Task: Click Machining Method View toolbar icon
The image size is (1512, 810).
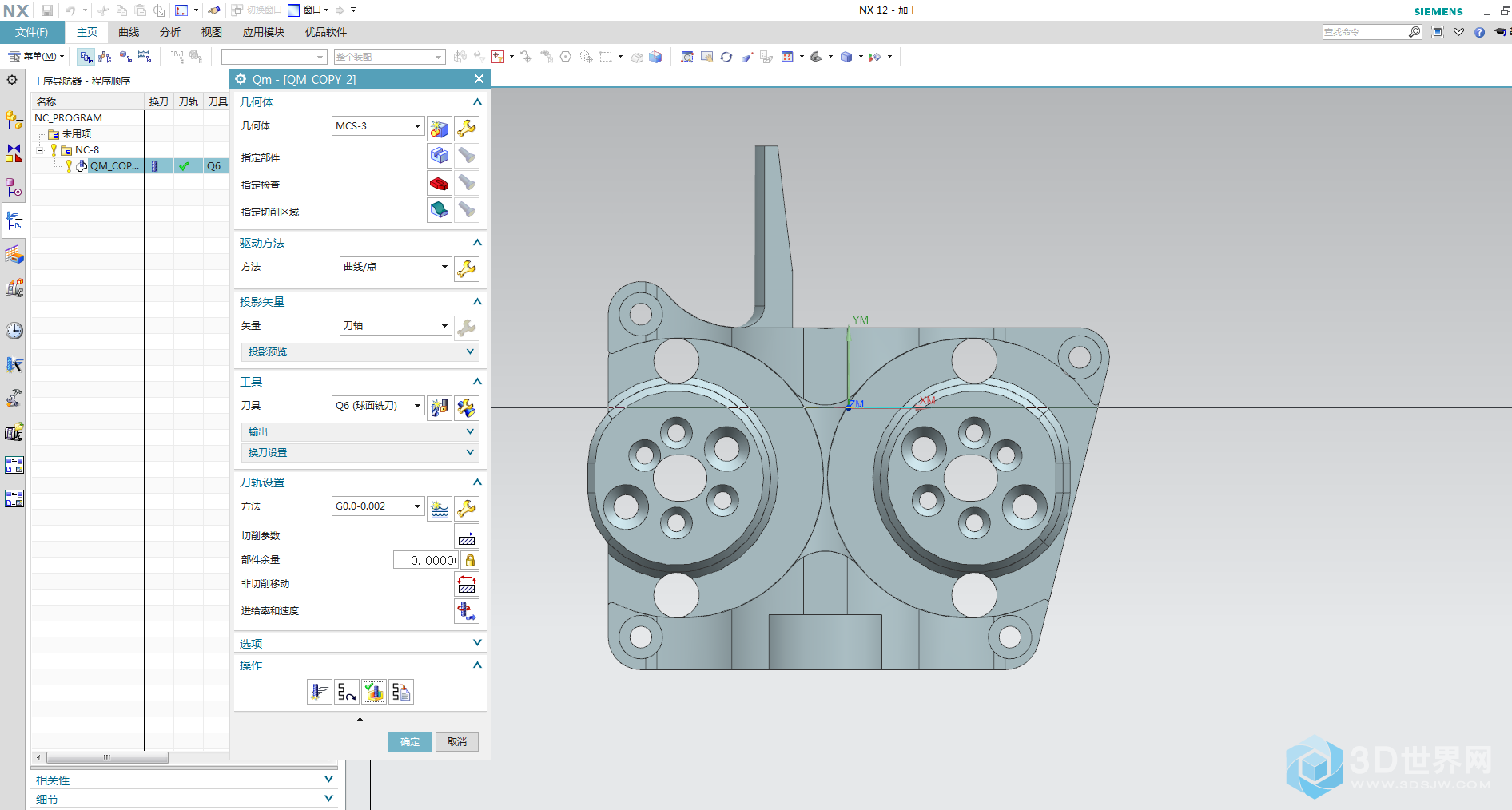Action: [x=145, y=57]
